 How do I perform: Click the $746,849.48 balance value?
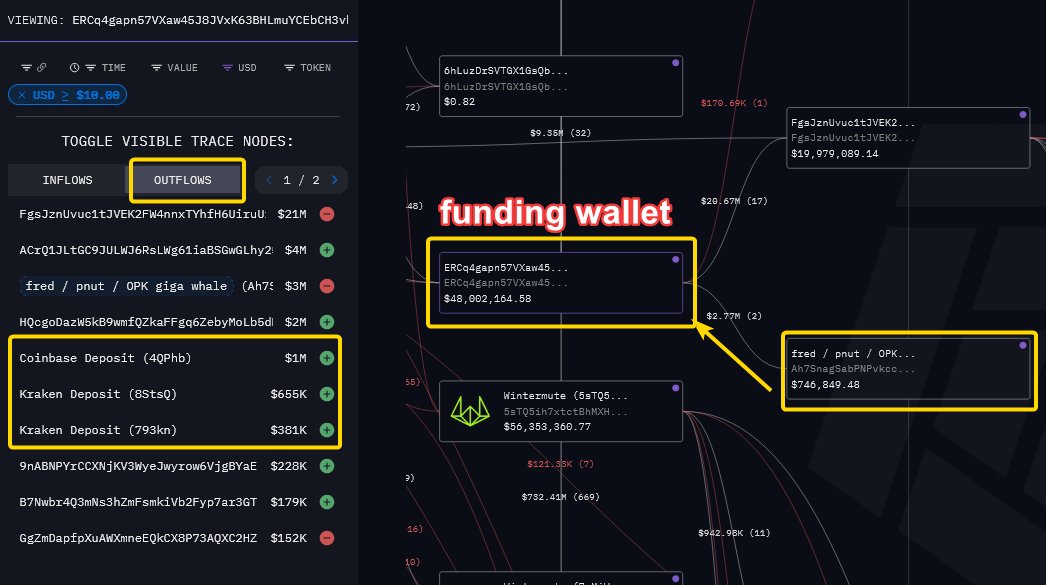pos(825,385)
